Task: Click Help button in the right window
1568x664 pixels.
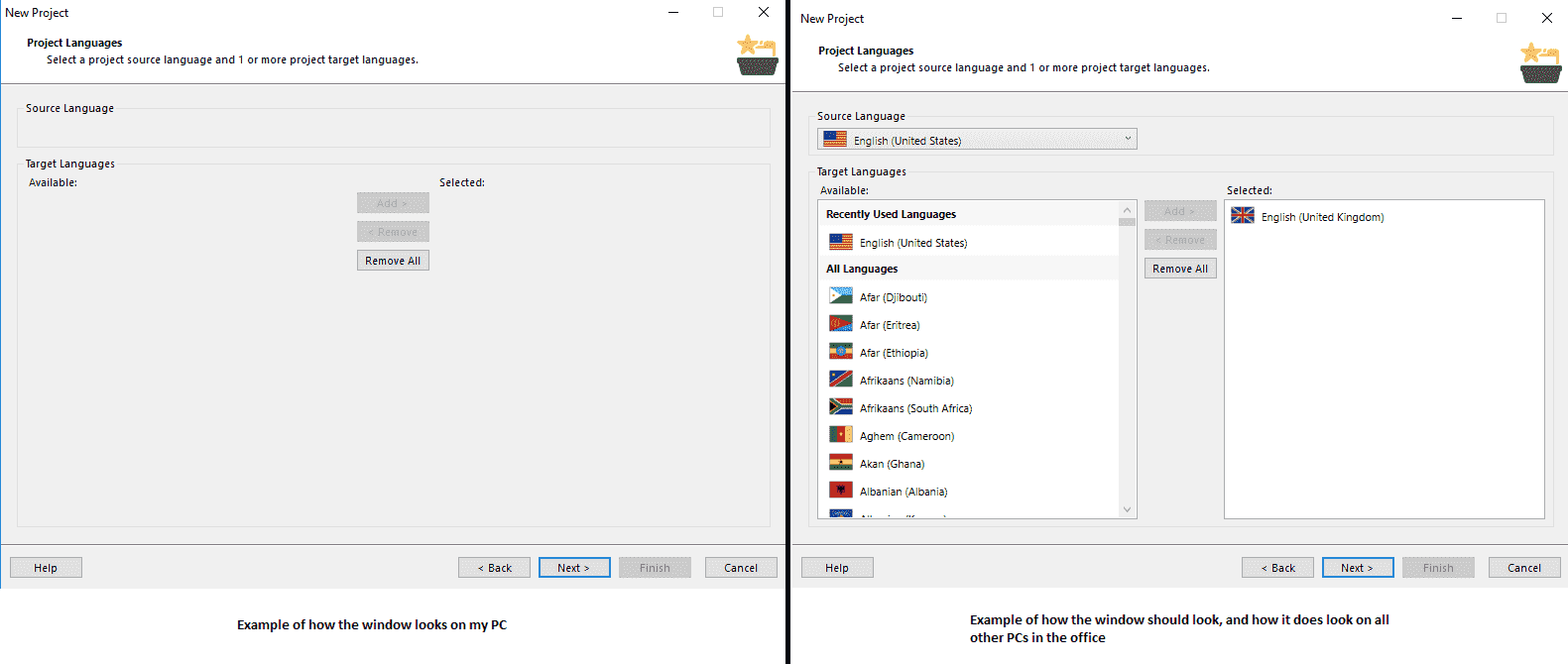Action: 837,568
